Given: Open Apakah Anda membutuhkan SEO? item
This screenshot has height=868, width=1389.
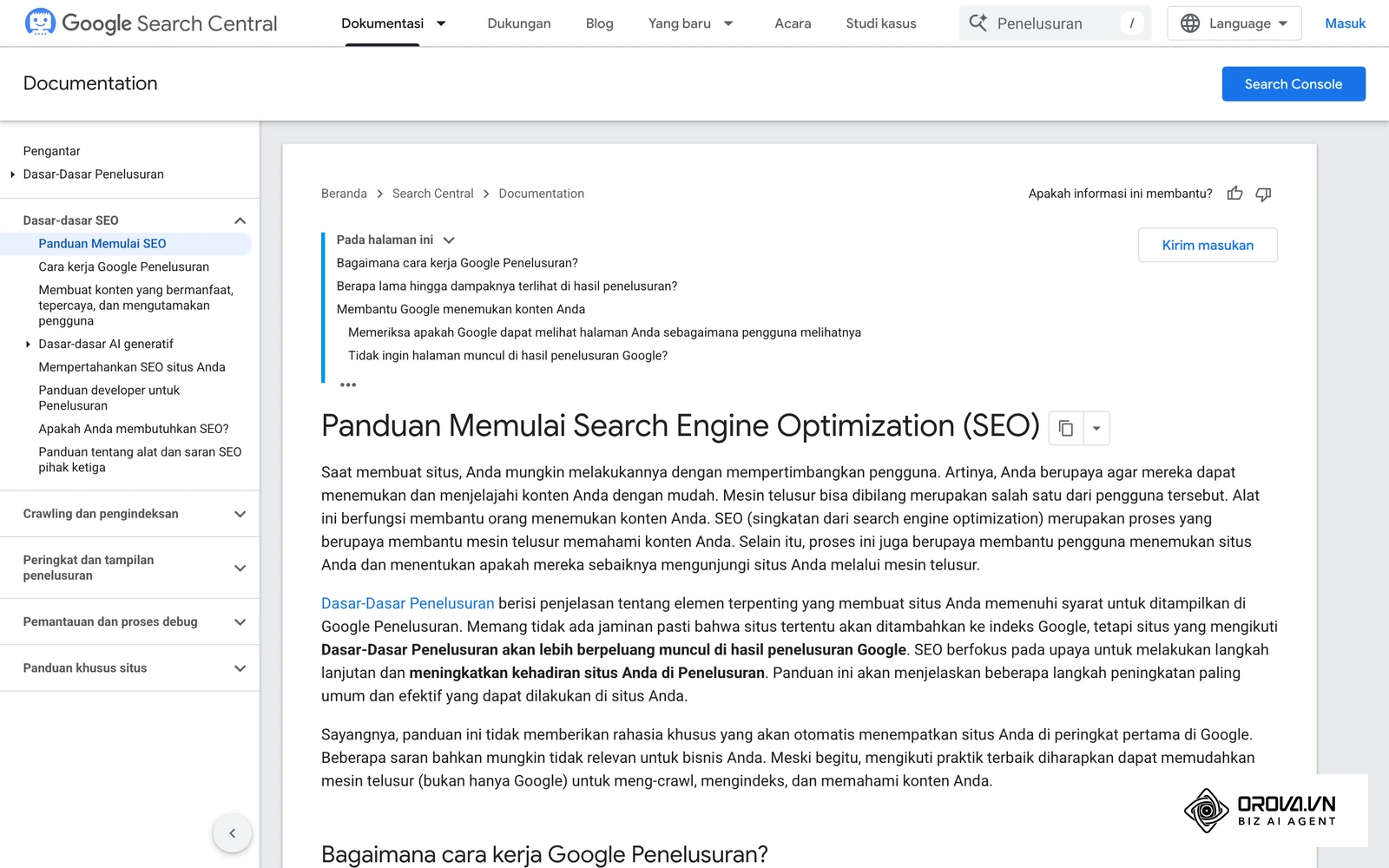Looking at the screenshot, I should click(134, 429).
